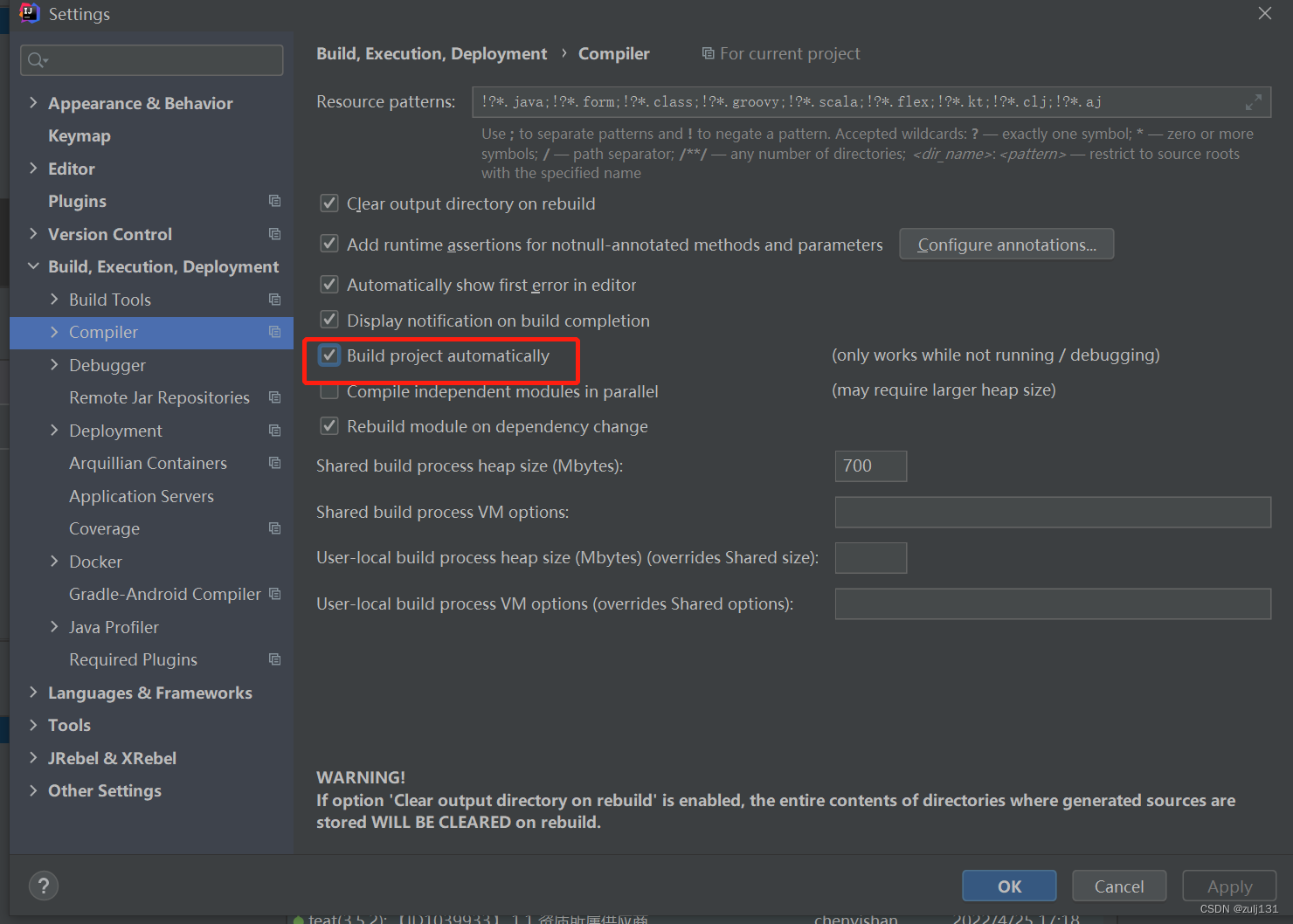Viewport: 1293px width, 924px height.
Task: Expand the Version Control section arrow
Action: coord(33,233)
